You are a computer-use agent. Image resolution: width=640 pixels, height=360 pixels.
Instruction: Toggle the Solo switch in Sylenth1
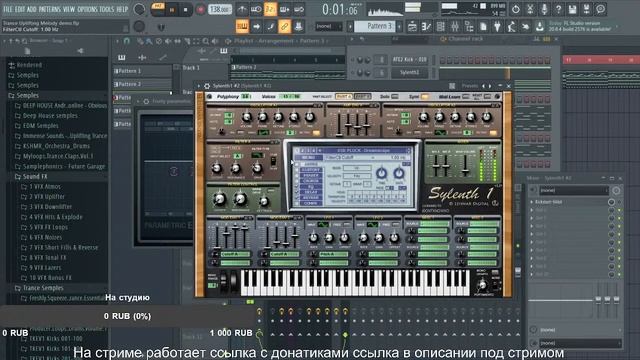395,97
